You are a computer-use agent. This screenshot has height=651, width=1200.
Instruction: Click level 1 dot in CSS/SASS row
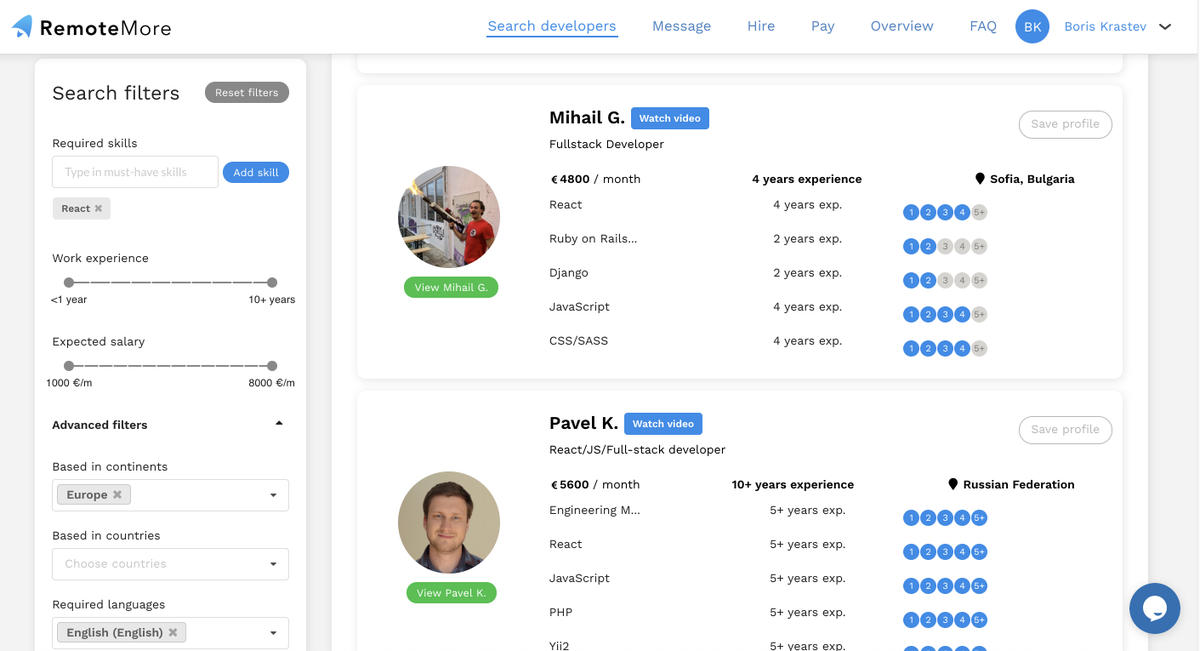(911, 348)
